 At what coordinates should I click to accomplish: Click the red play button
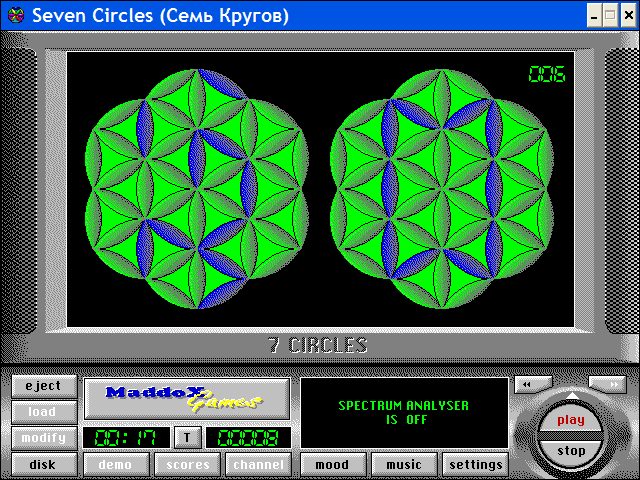(x=571, y=420)
